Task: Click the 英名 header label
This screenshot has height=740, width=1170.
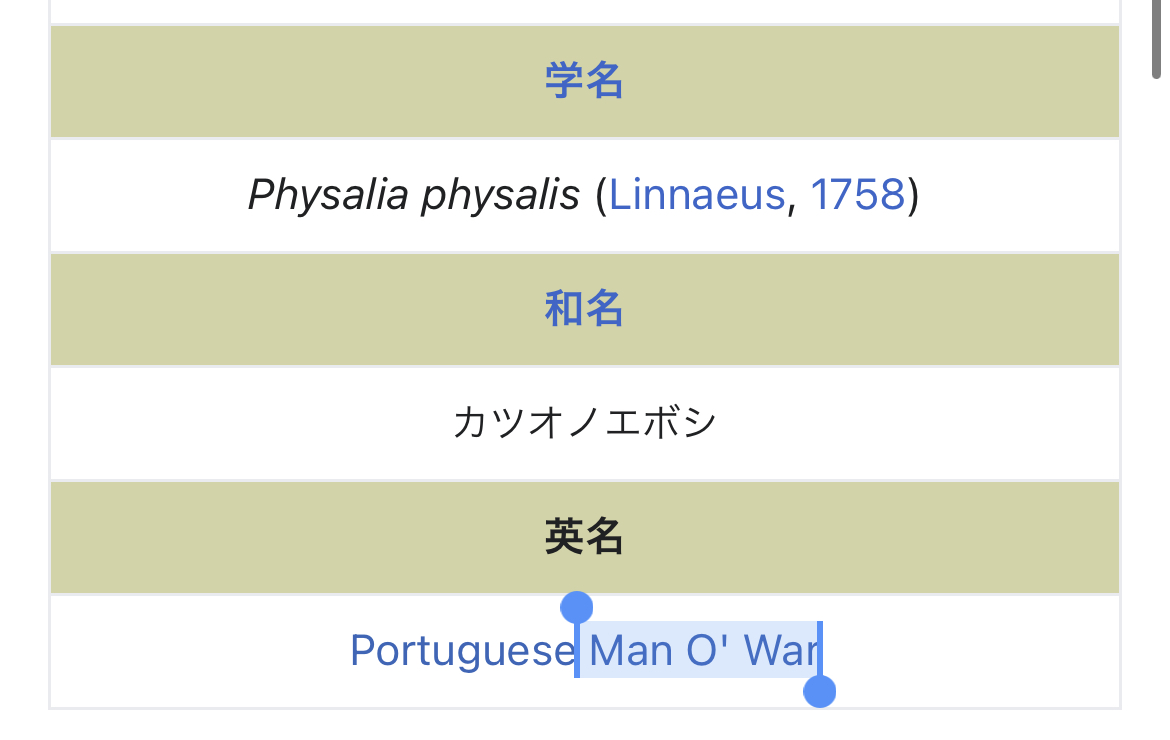Action: [584, 537]
